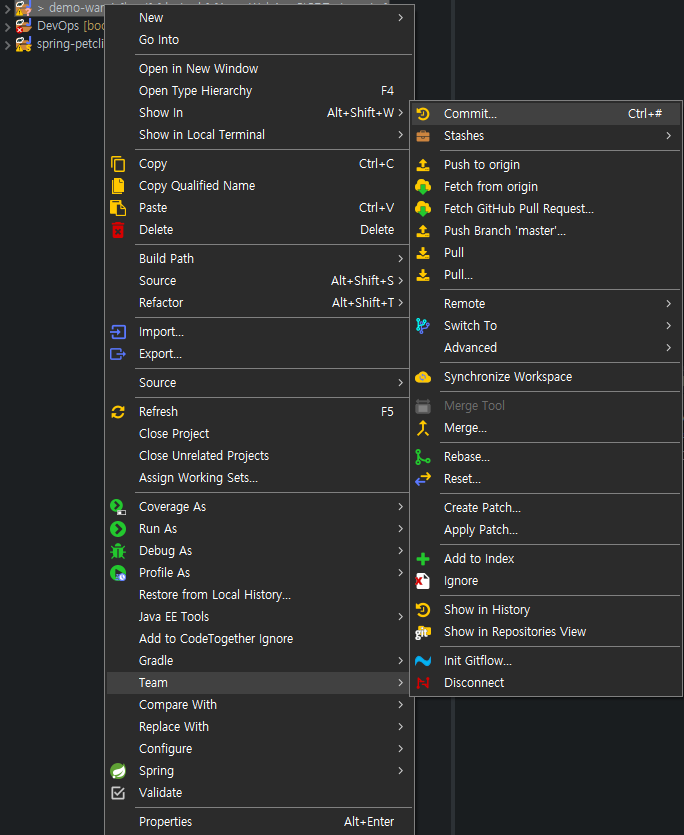Image resolution: width=684 pixels, height=835 pixels.
Task: Click the green Add to Index plus icon
Action: 423,559
